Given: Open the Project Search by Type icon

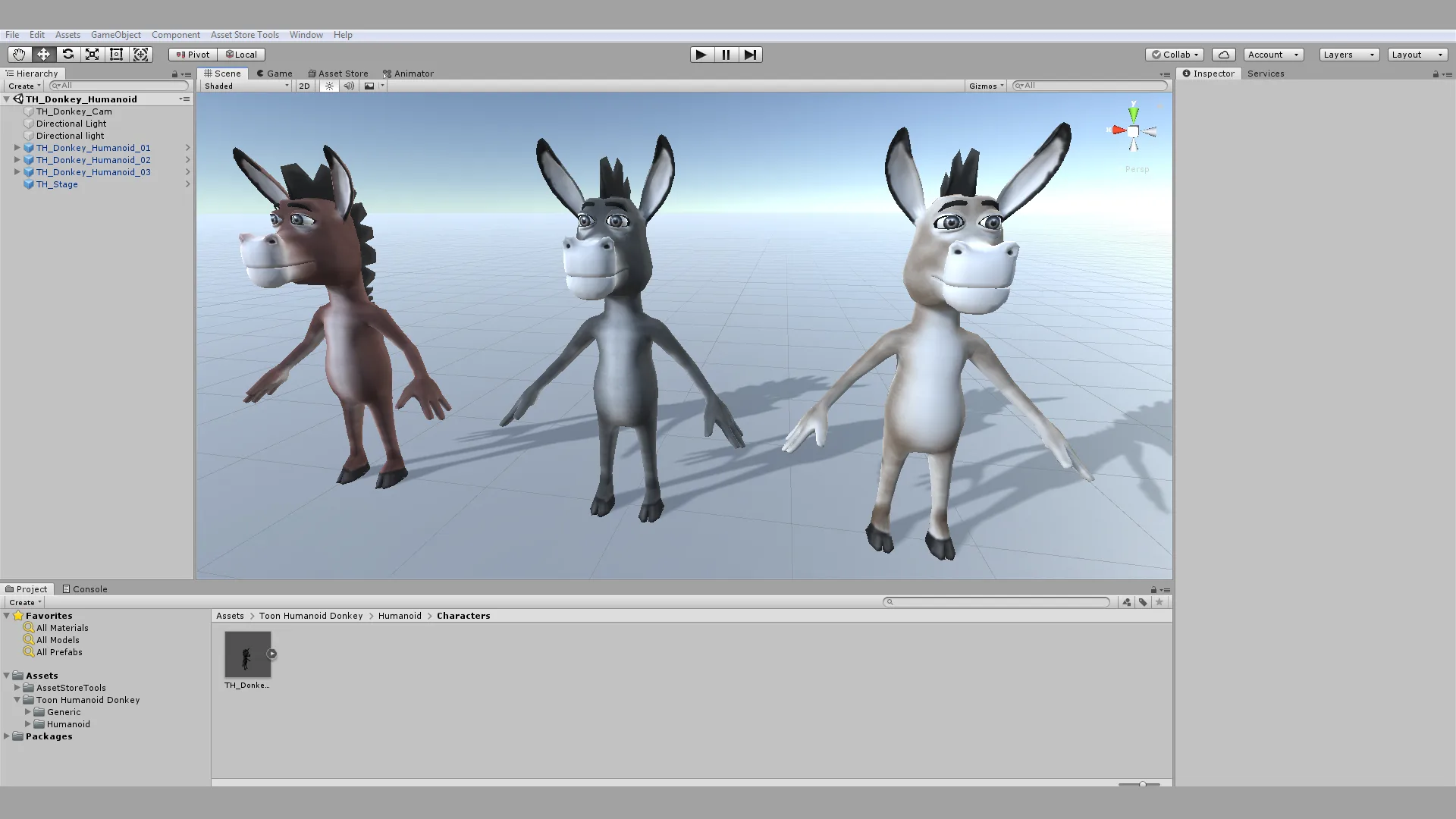Looking at the screenshot, I should pyautogui.click(x=1127, y=602).
